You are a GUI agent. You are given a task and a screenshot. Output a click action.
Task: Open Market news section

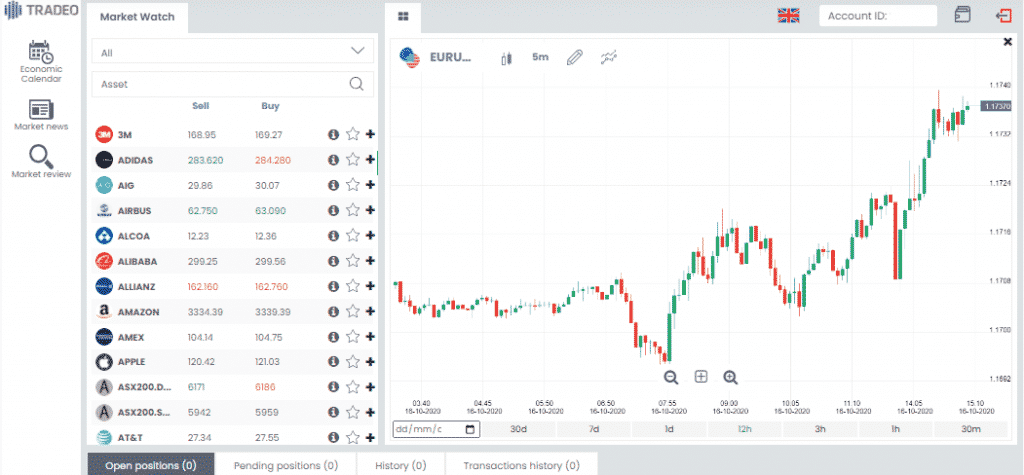[41, 115]
